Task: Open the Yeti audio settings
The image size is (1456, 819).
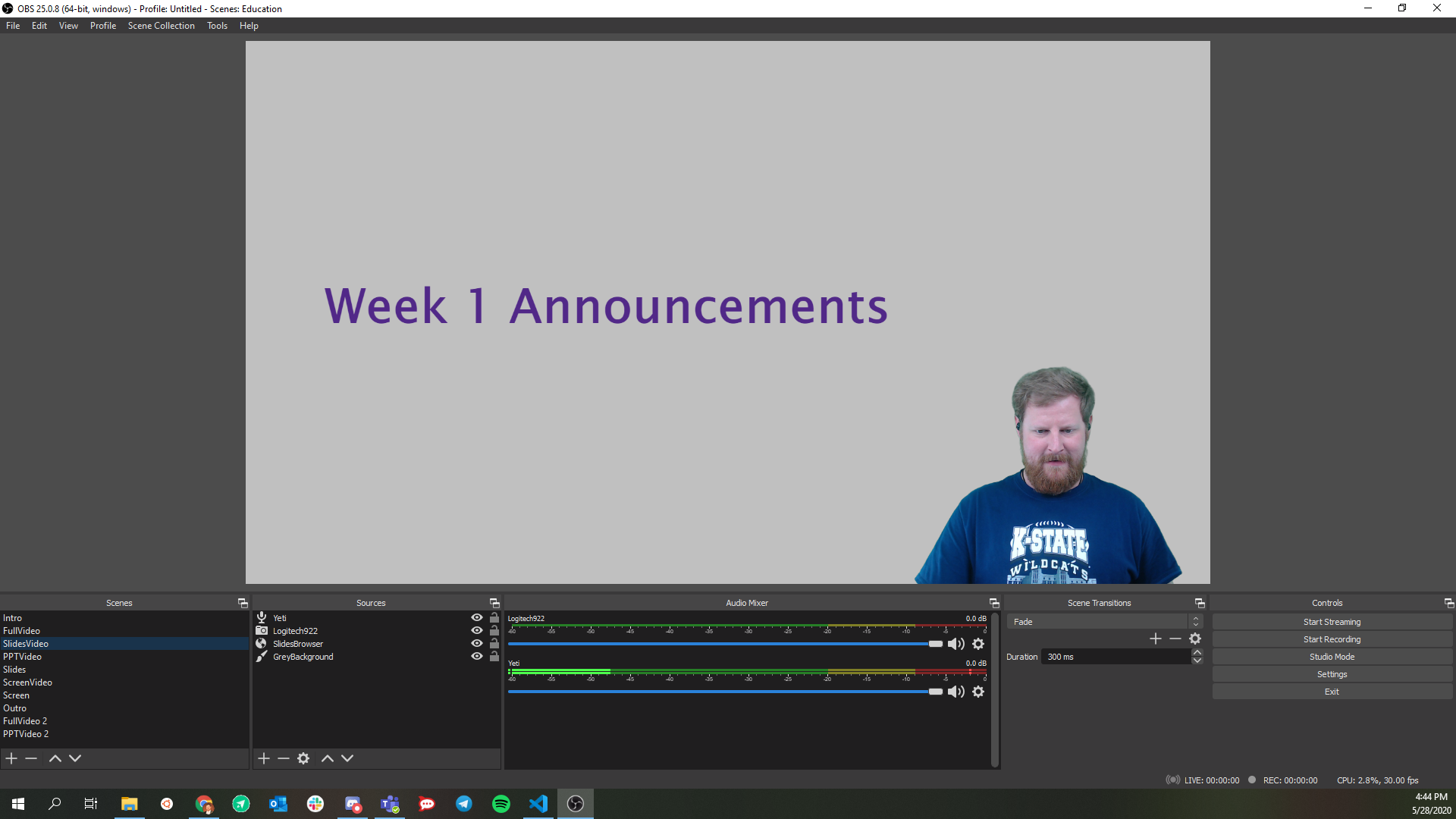Action: coord(978,691)
